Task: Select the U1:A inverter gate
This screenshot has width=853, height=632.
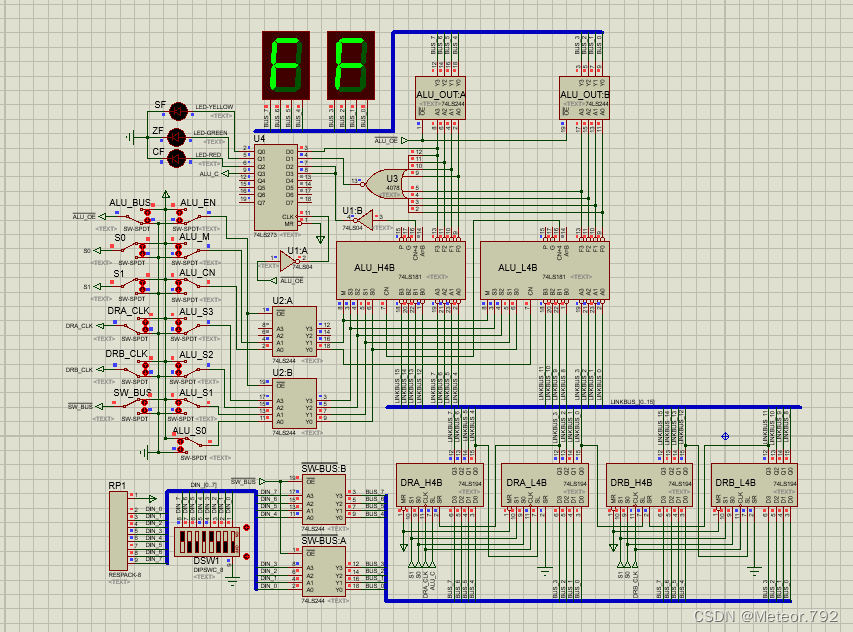Action: [288, 261]
